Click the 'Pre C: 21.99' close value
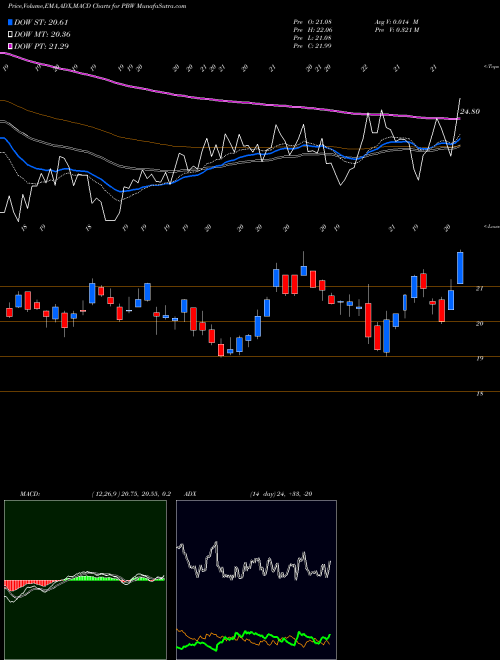The image size is (500, 660). (312, 46)
